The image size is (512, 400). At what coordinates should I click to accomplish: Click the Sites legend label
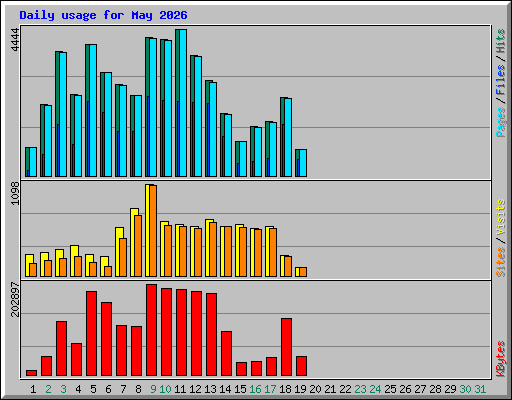pos(500,262)
